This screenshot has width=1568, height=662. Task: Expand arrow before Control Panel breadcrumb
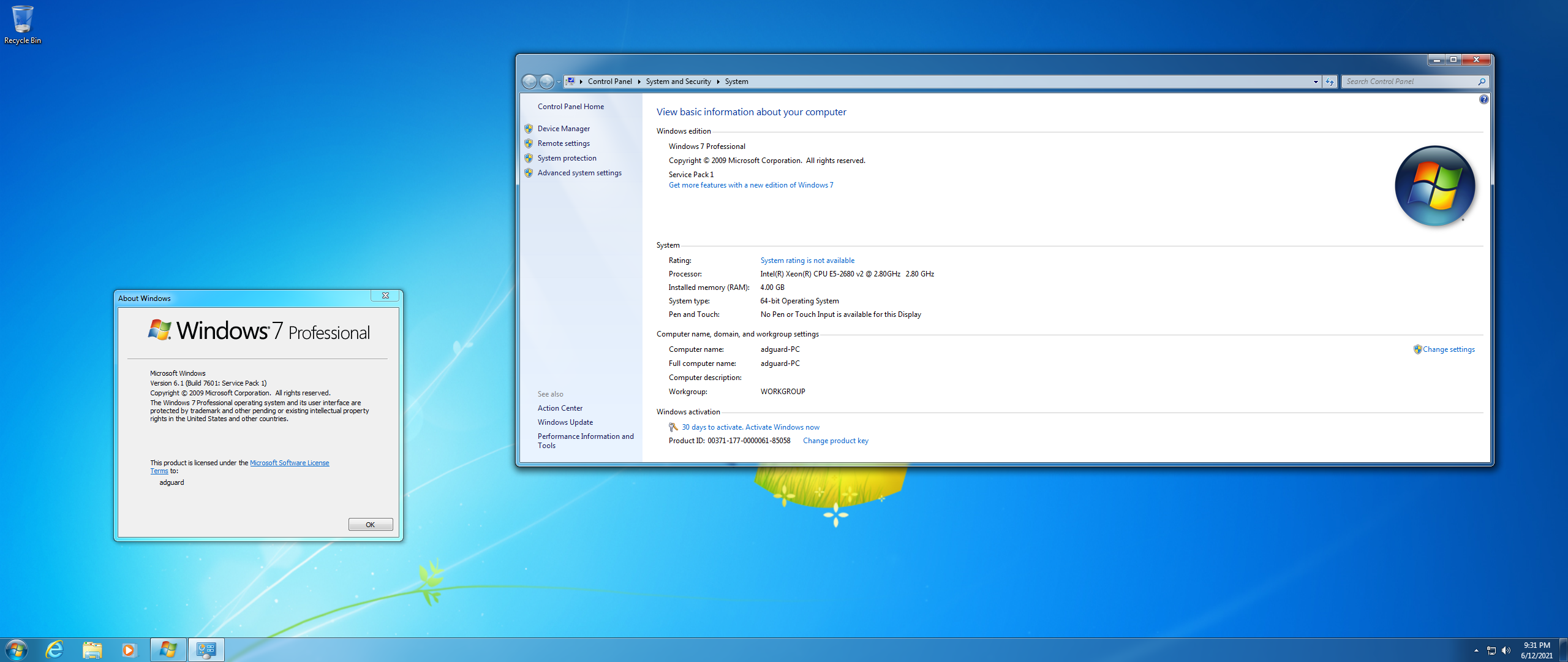pyautogui.click(x=581, y=82)
